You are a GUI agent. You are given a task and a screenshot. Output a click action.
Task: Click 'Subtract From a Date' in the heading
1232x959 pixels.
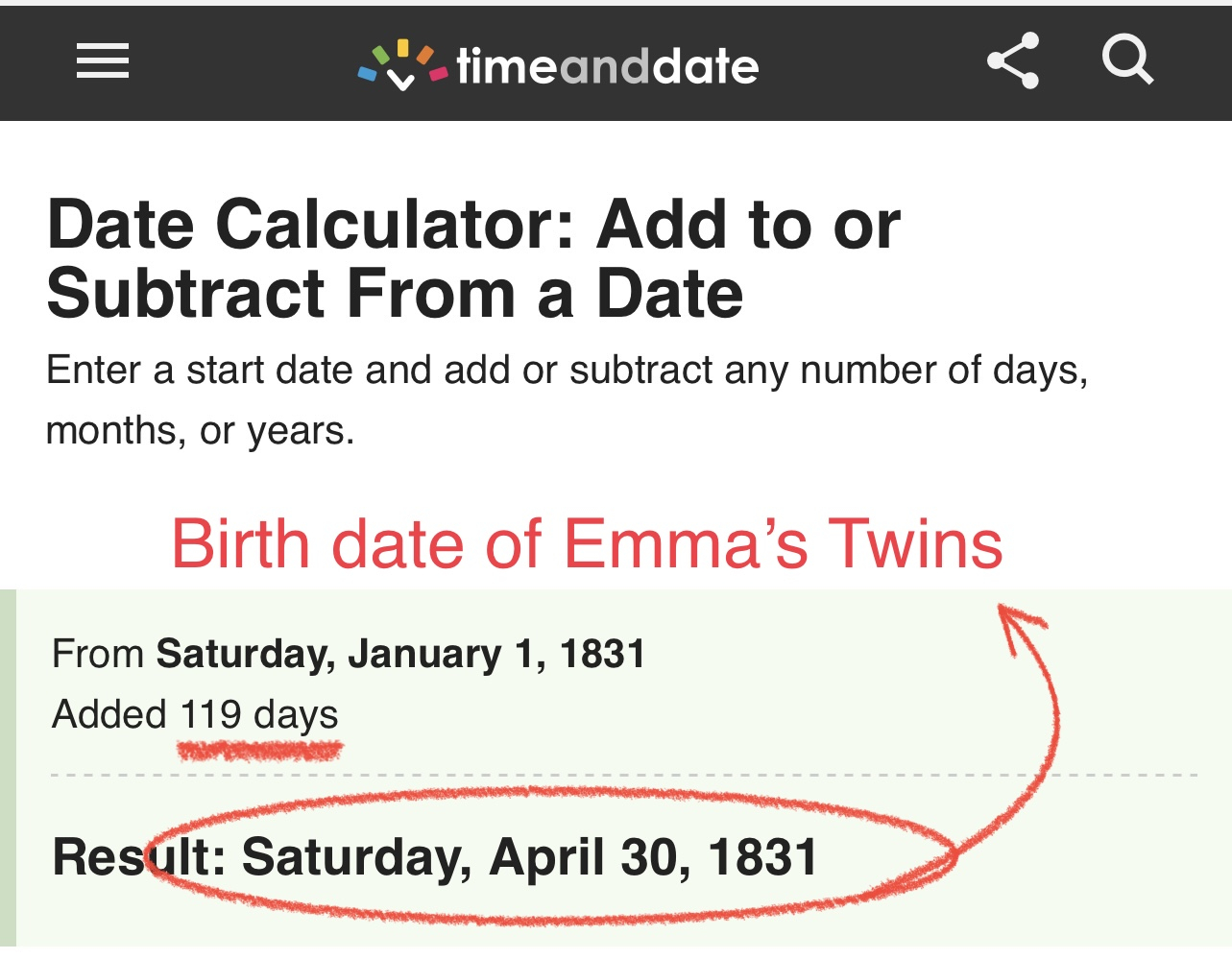point(395,295)
